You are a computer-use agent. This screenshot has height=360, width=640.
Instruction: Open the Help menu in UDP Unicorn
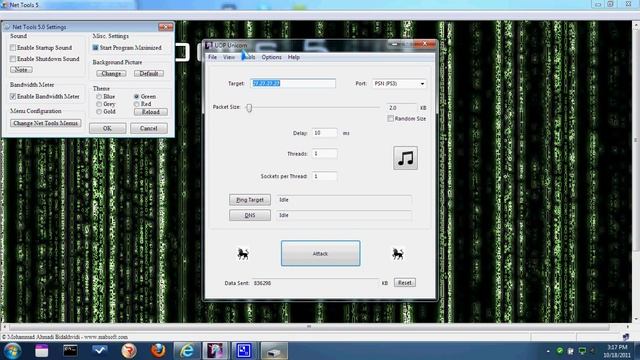[293, 57]
